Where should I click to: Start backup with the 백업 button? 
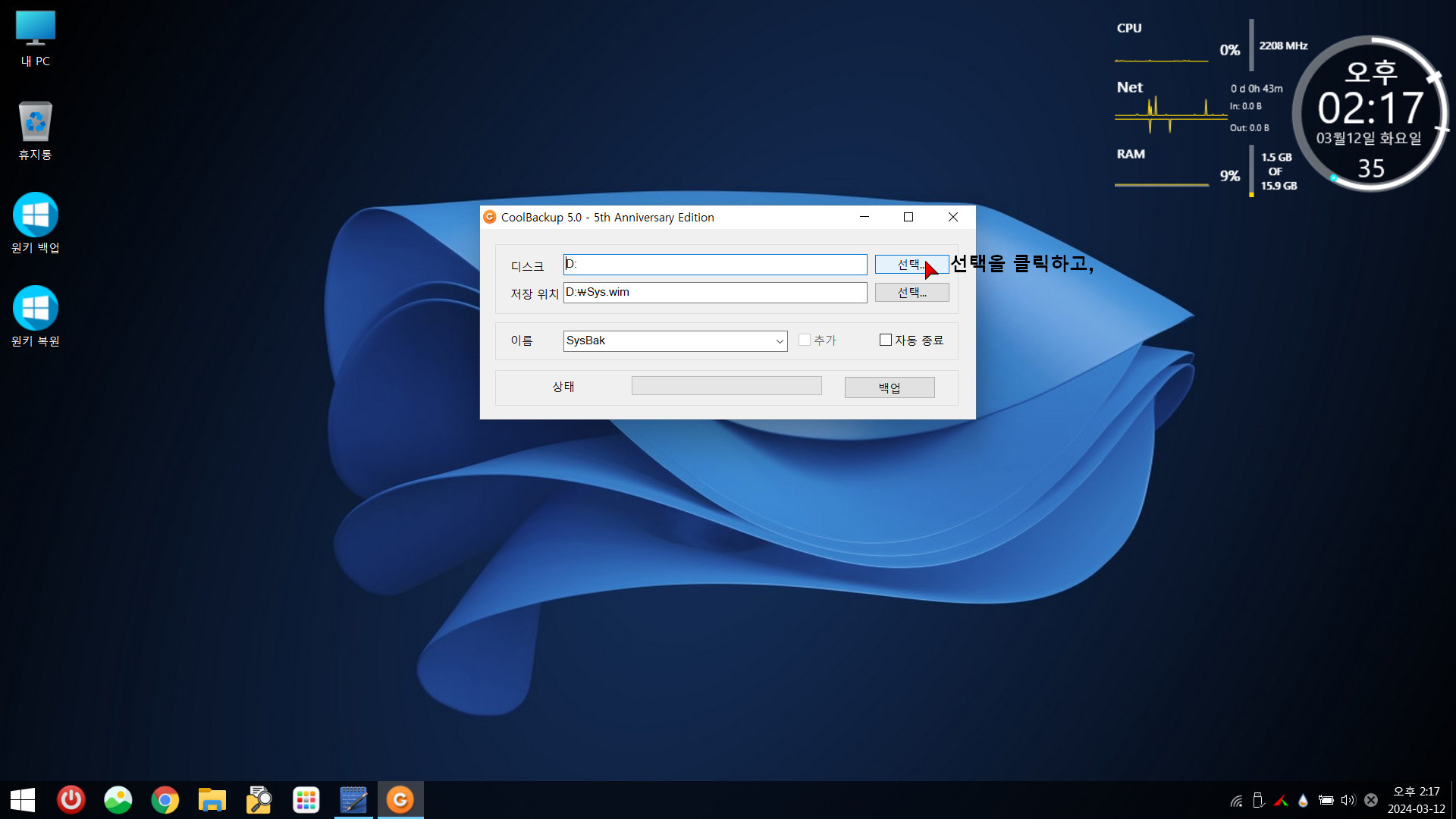point(890,388)
